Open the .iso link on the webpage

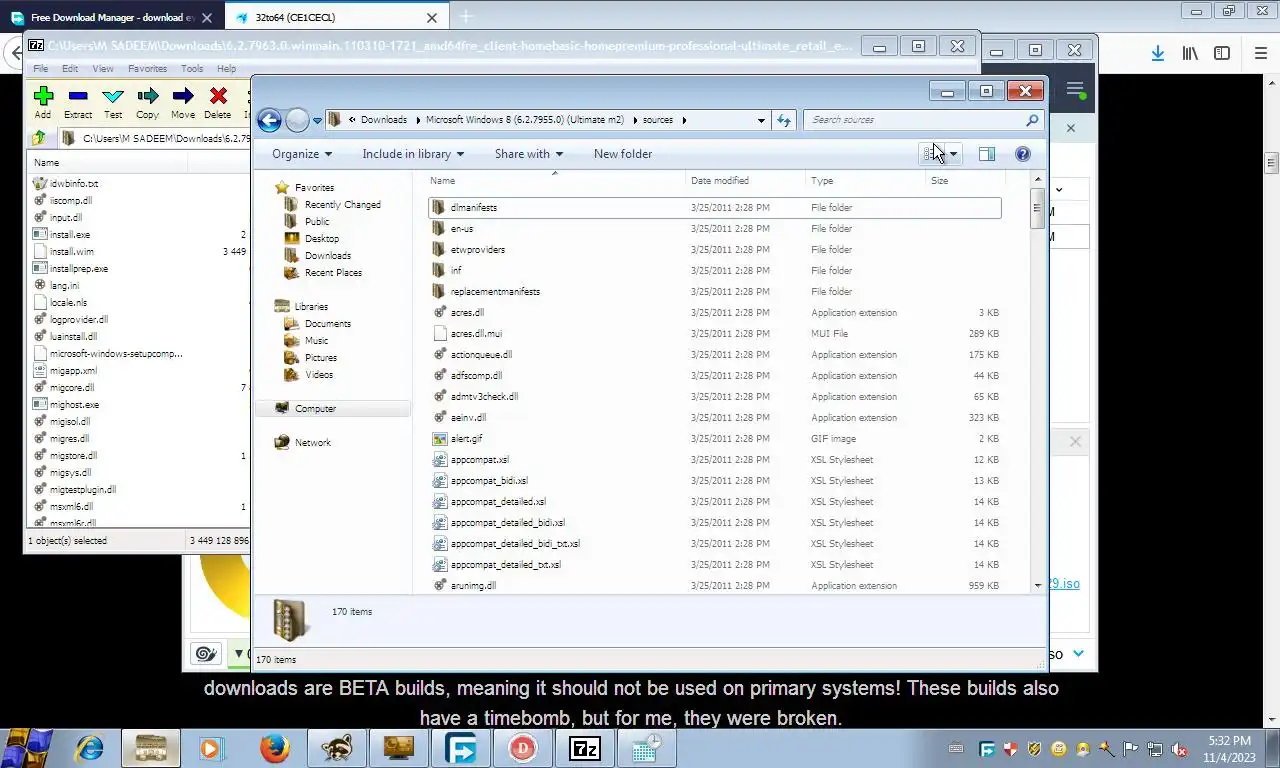click(1064, 584)
